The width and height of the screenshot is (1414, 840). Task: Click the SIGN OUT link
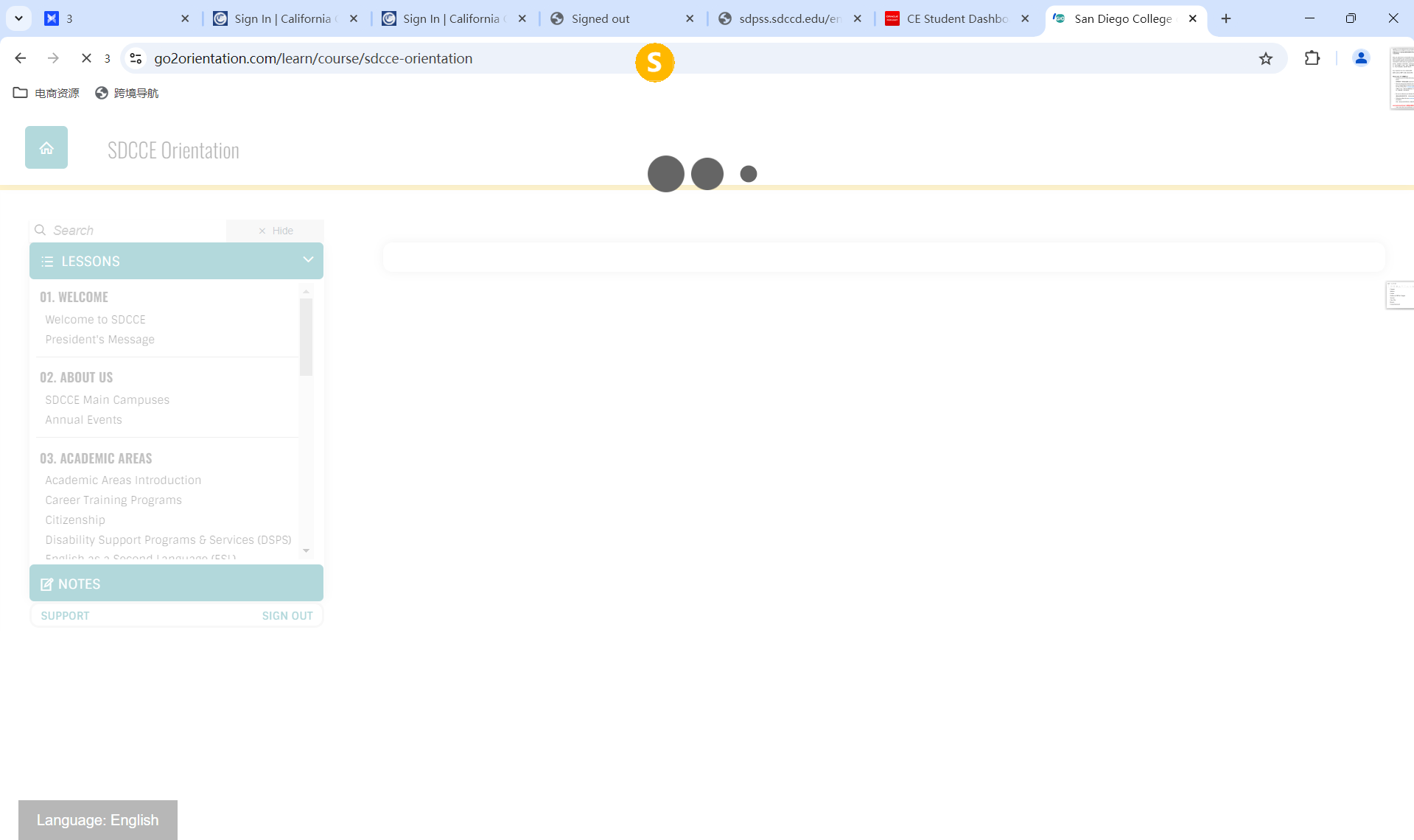[x=287, y=615]
